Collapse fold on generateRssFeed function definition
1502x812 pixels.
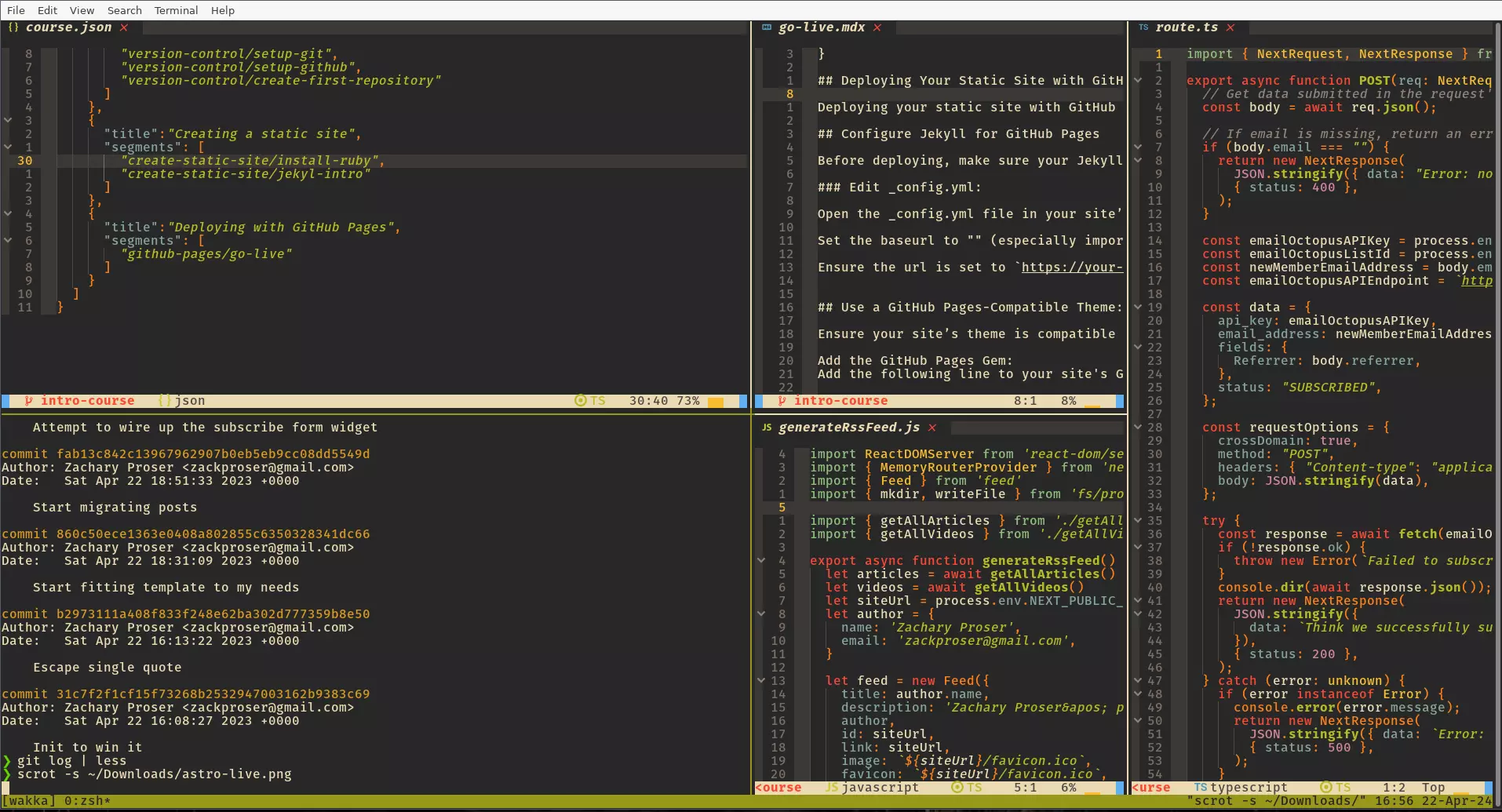[760, 560]
